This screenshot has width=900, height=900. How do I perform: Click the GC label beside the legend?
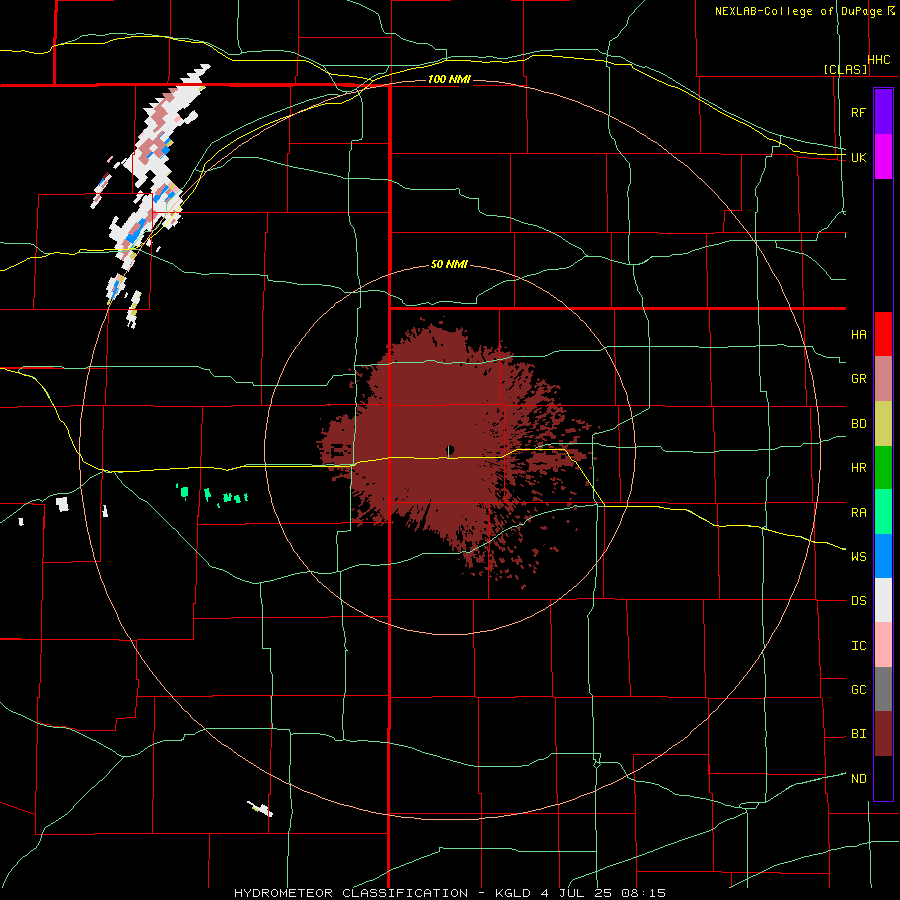[x=858, y=689]
